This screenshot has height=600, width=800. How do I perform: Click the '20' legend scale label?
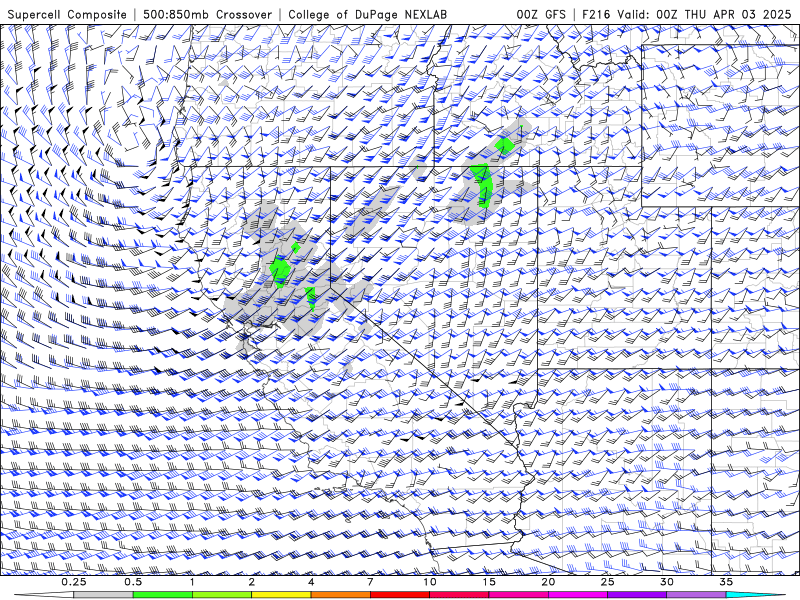pyautogui.click(x=548, y=582)
